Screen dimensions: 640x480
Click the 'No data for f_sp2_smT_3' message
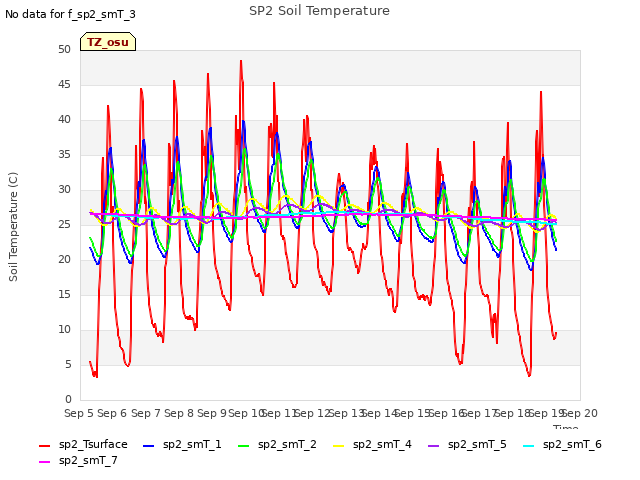70,14
